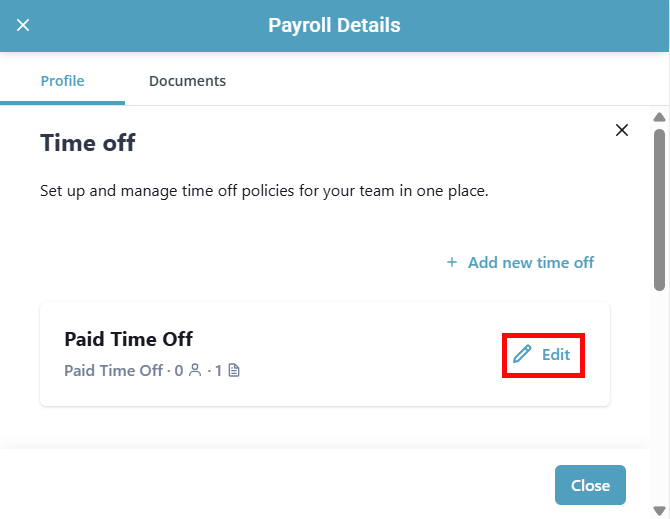Click the Payroll Details header title

point(334,26)
